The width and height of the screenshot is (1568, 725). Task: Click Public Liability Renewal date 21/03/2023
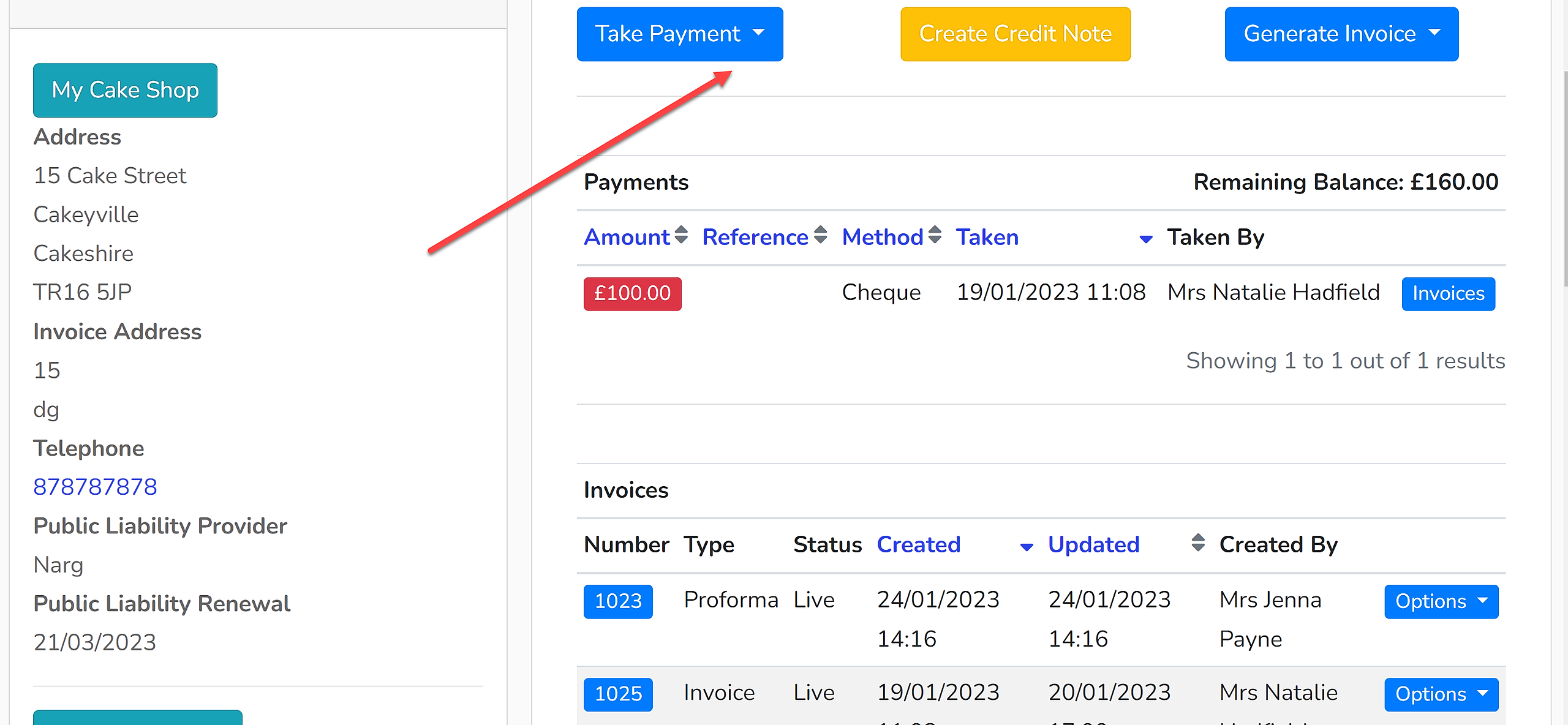pos(95,642)
